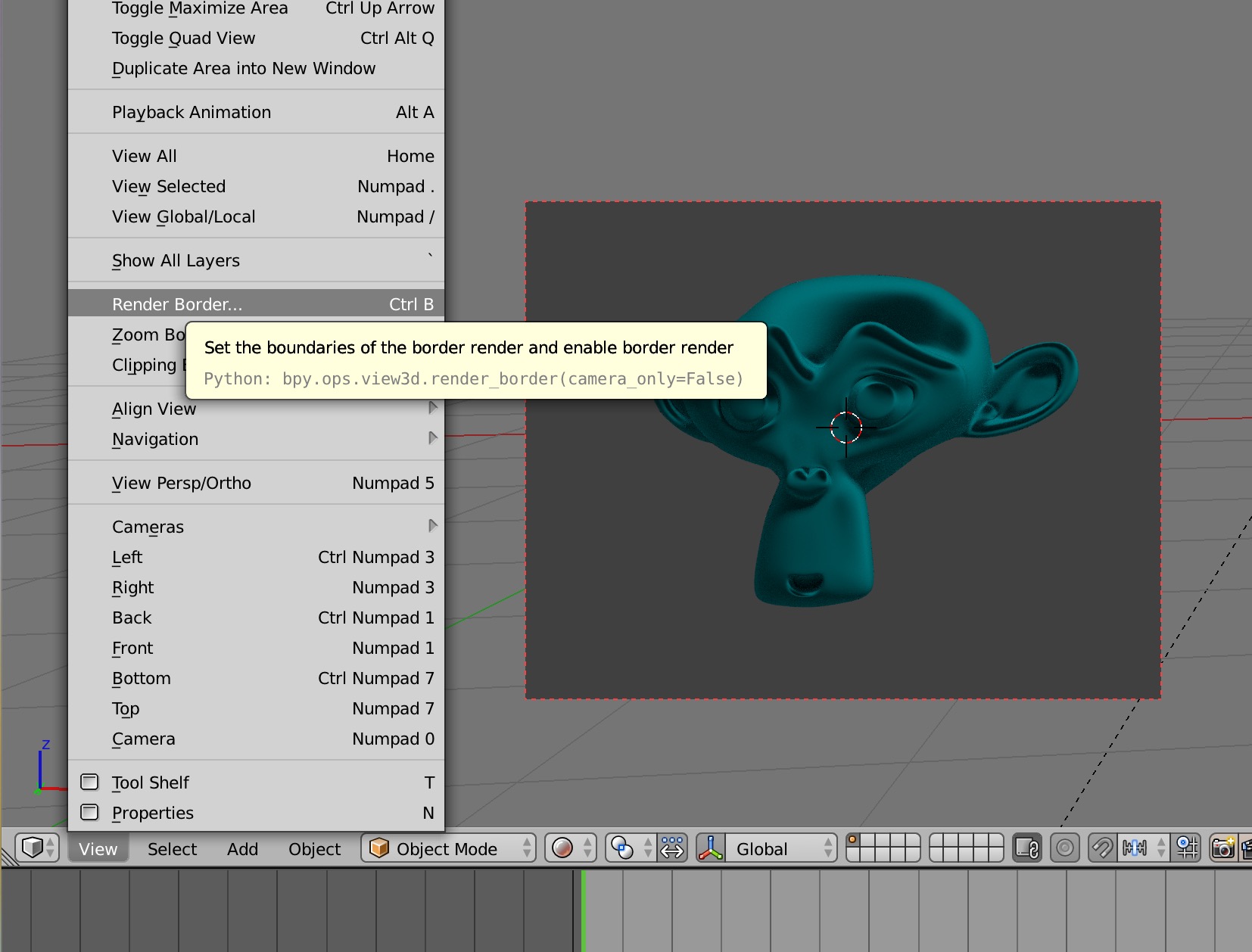Open the Object menu
Screen dimensions: 1252x952
pyautogui.click(x=314, y=849)
